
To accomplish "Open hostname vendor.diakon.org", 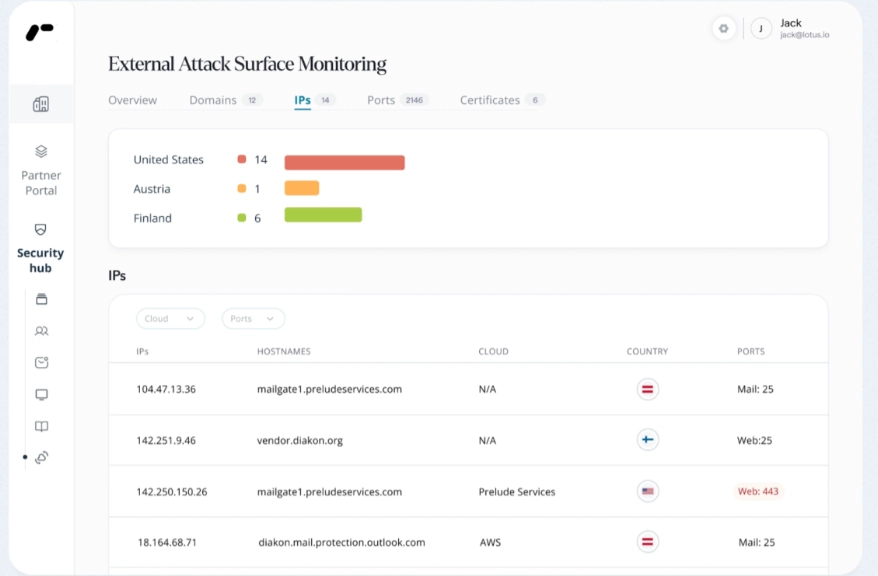I will (302, 440).
